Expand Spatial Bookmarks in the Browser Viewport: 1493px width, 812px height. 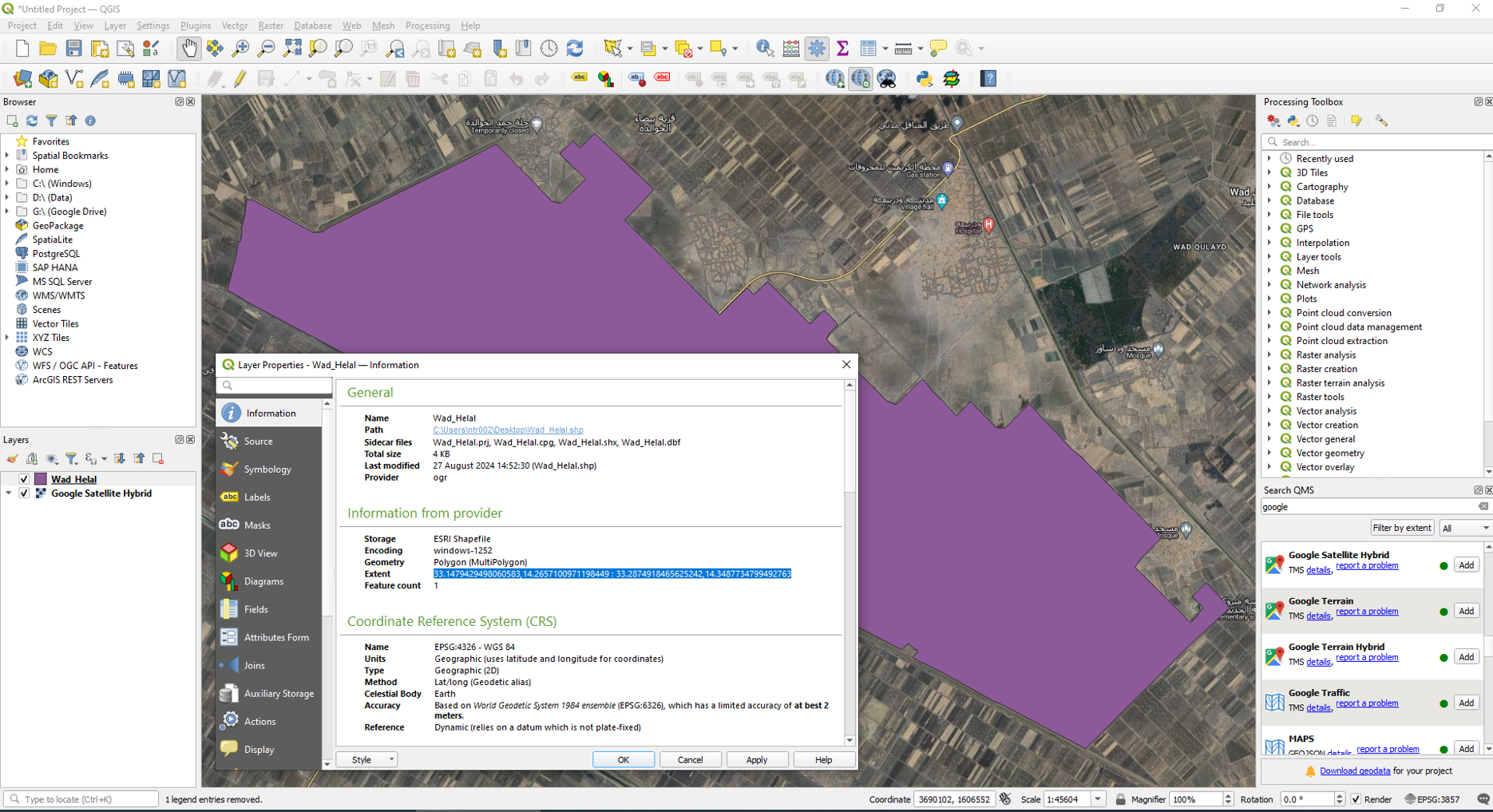(9, 155)
